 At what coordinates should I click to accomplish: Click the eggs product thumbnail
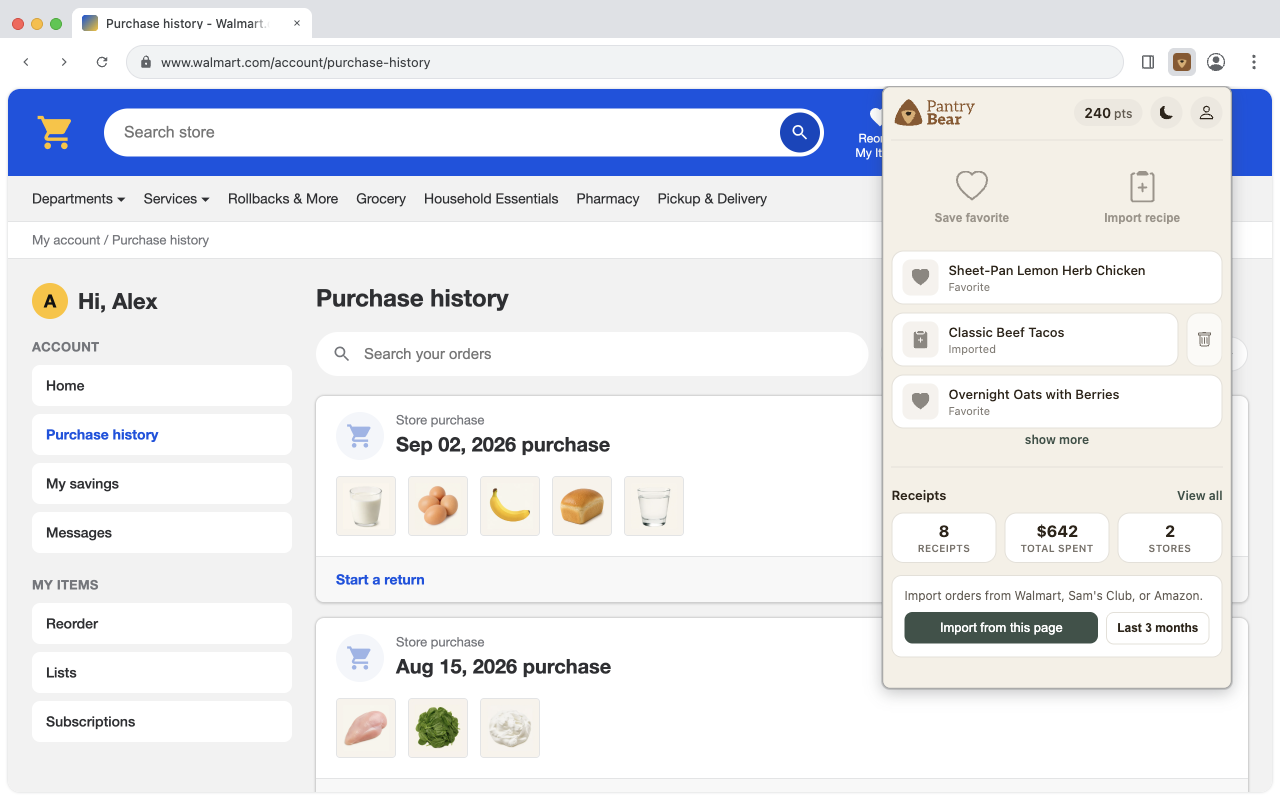(x=438, y=506)
